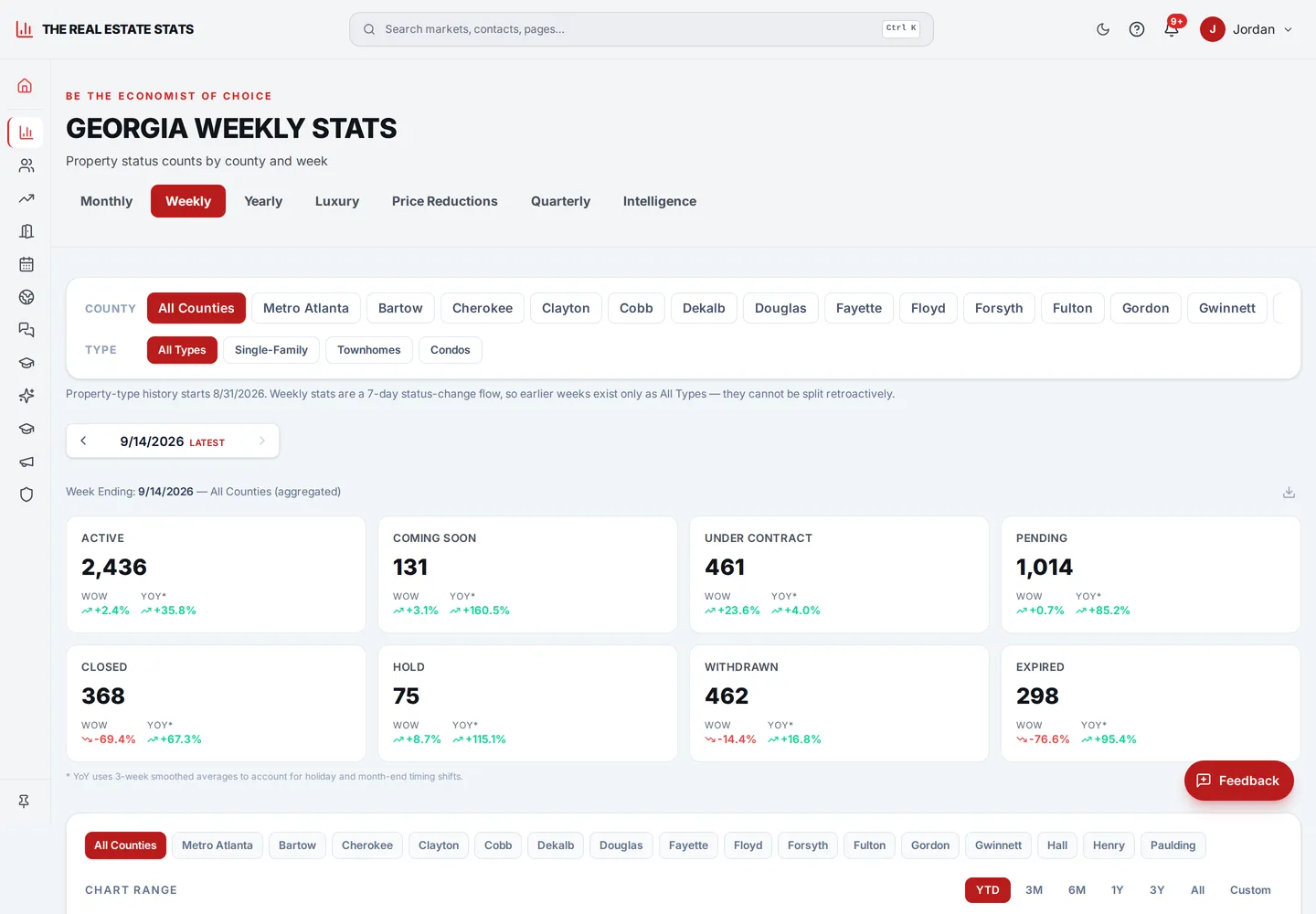The image size is (1316, 914).
Task: Open the sparkle AI icon in sidebar
Action: [x=26, y=396]
